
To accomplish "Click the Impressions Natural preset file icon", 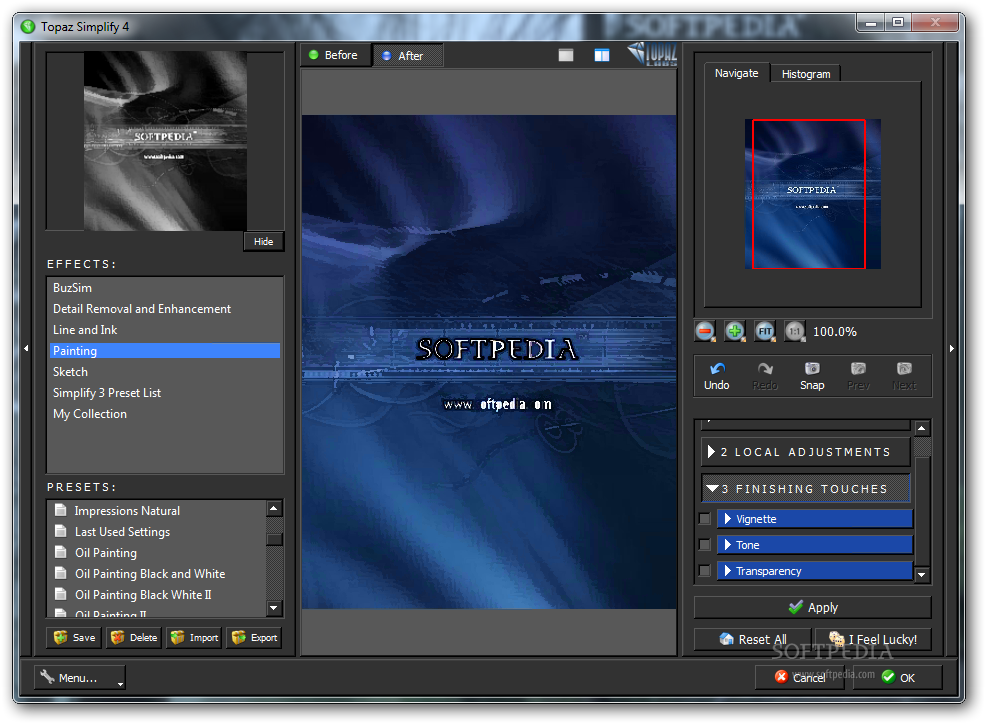I will (60, 510).
